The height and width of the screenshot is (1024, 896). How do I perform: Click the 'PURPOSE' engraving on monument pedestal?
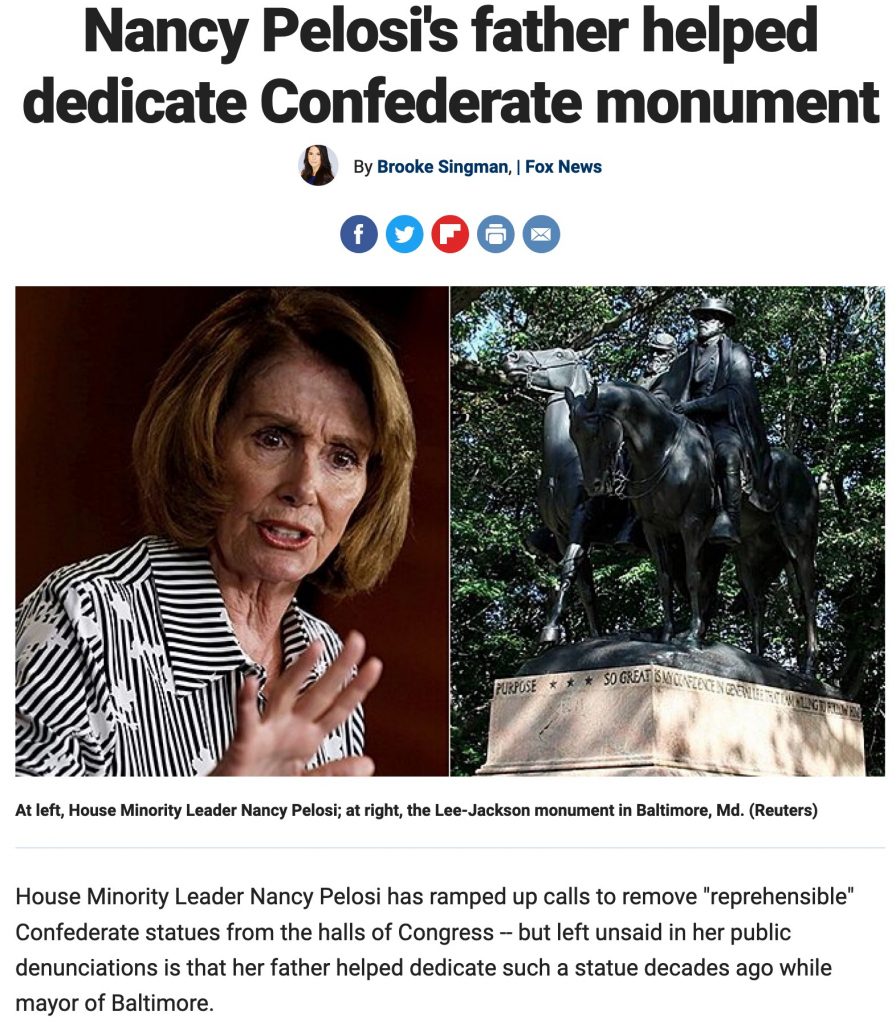[516, 687]
